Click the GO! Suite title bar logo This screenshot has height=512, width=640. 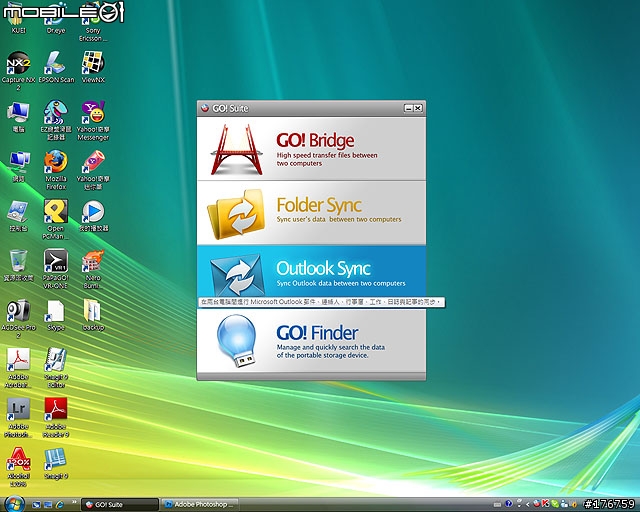[x=205, y=108]
